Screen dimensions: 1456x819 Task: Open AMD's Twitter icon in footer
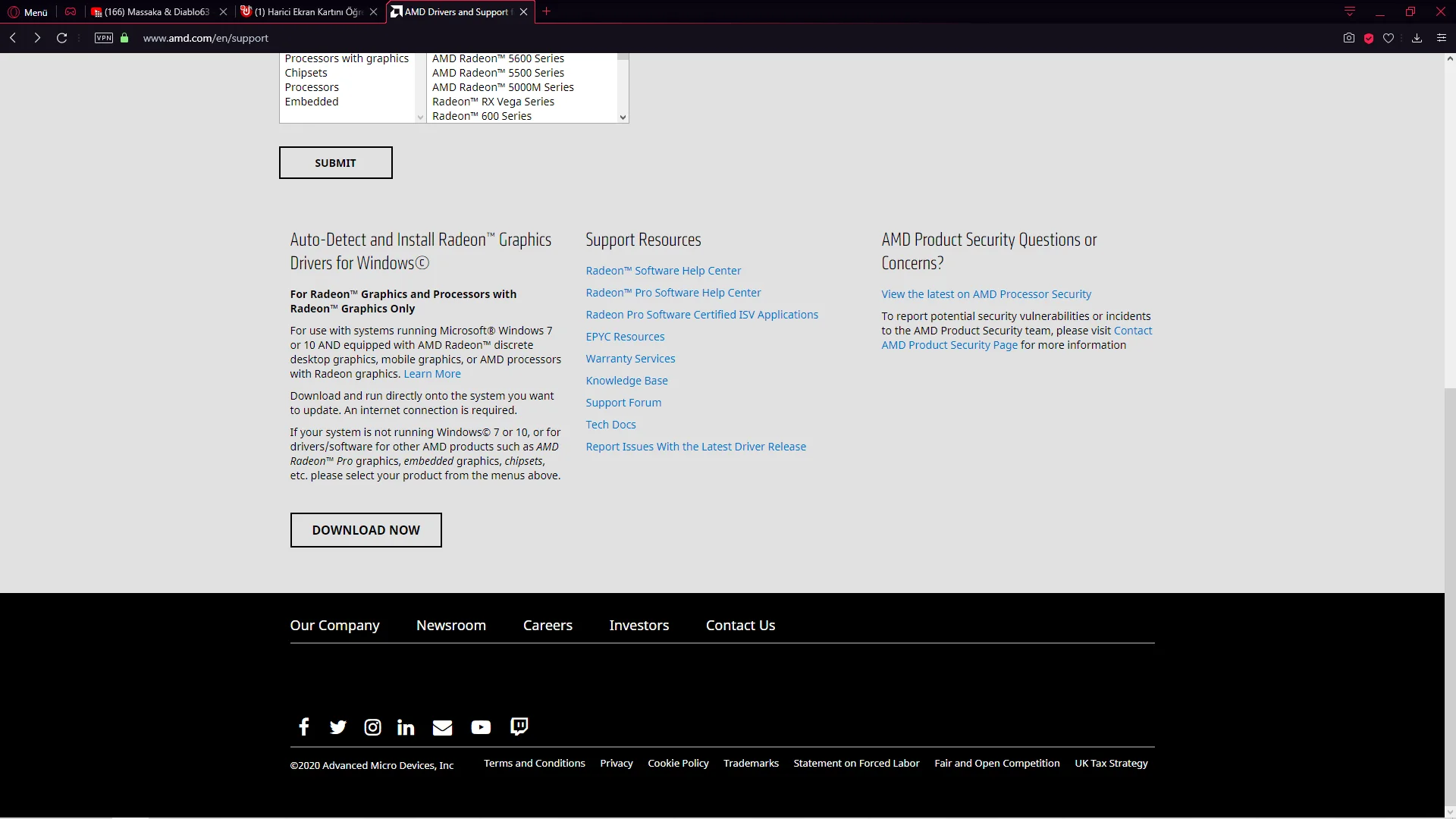[338, 727]
